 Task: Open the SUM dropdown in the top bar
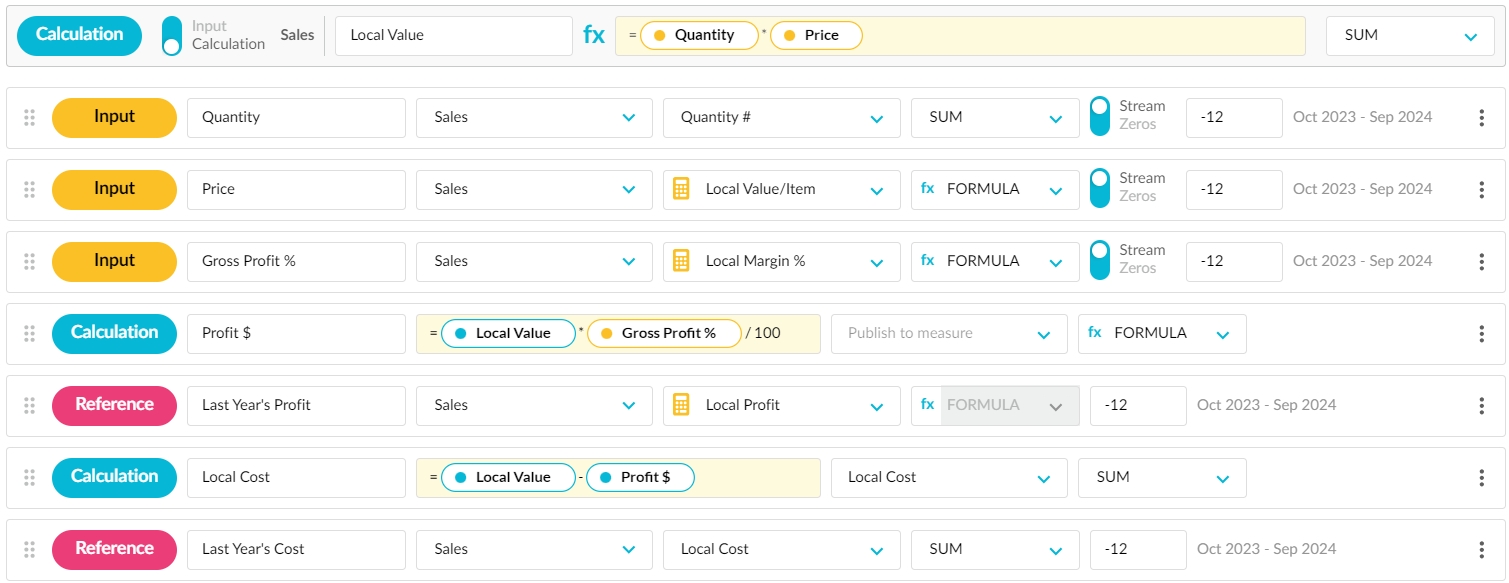tap(1410, 35)
